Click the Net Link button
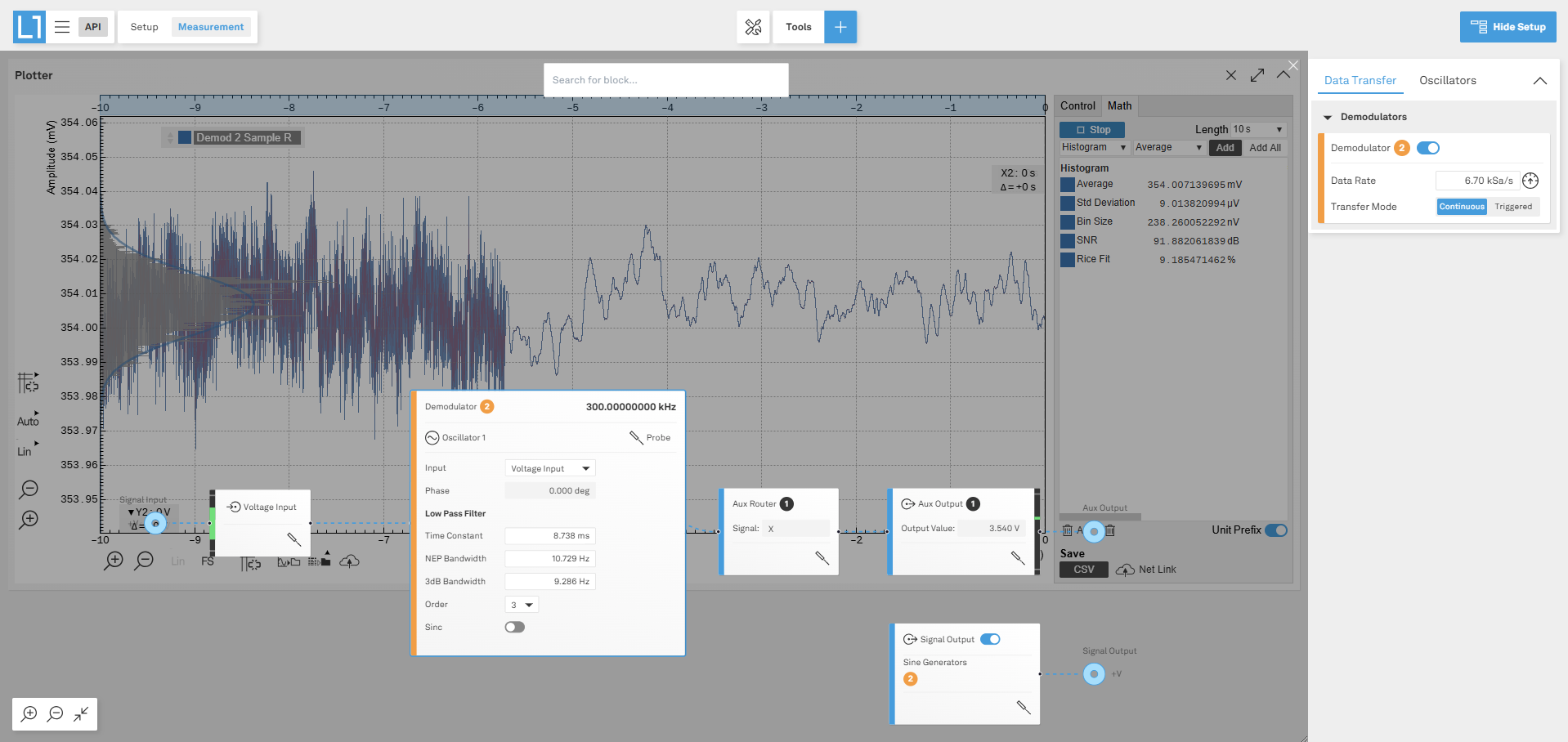1568x742 pixels. coord(1146,570)
